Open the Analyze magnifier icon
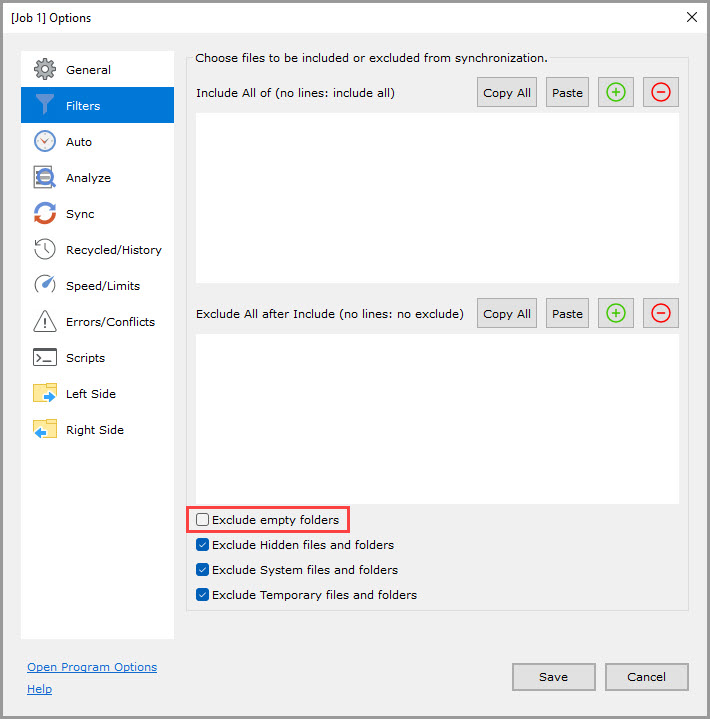Screen dimensions: 710x719 point(45,178)
